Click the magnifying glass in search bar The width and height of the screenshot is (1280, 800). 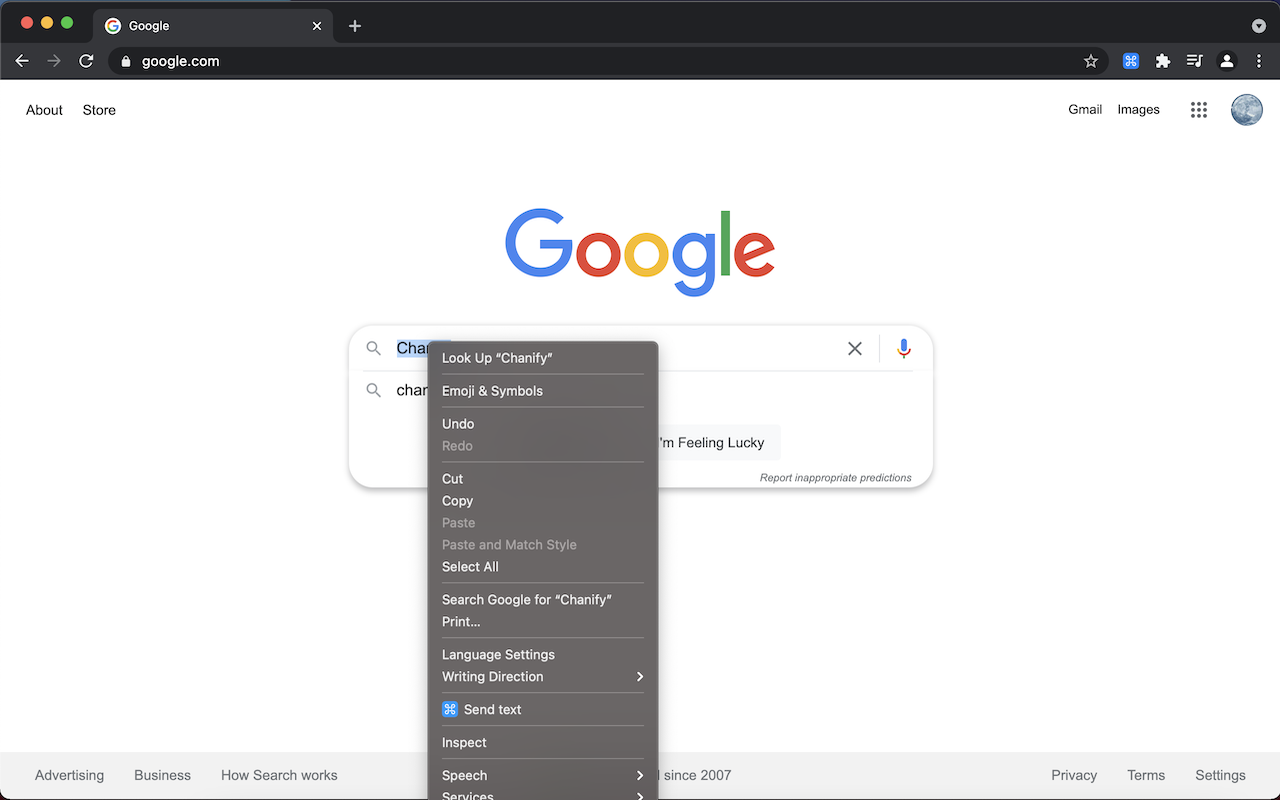[x=373, y=348]
